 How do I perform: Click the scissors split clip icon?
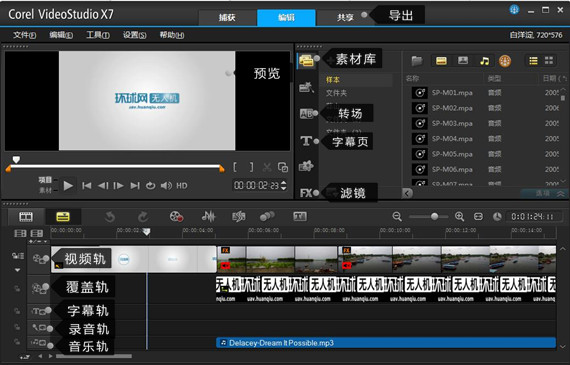point(267,168)
